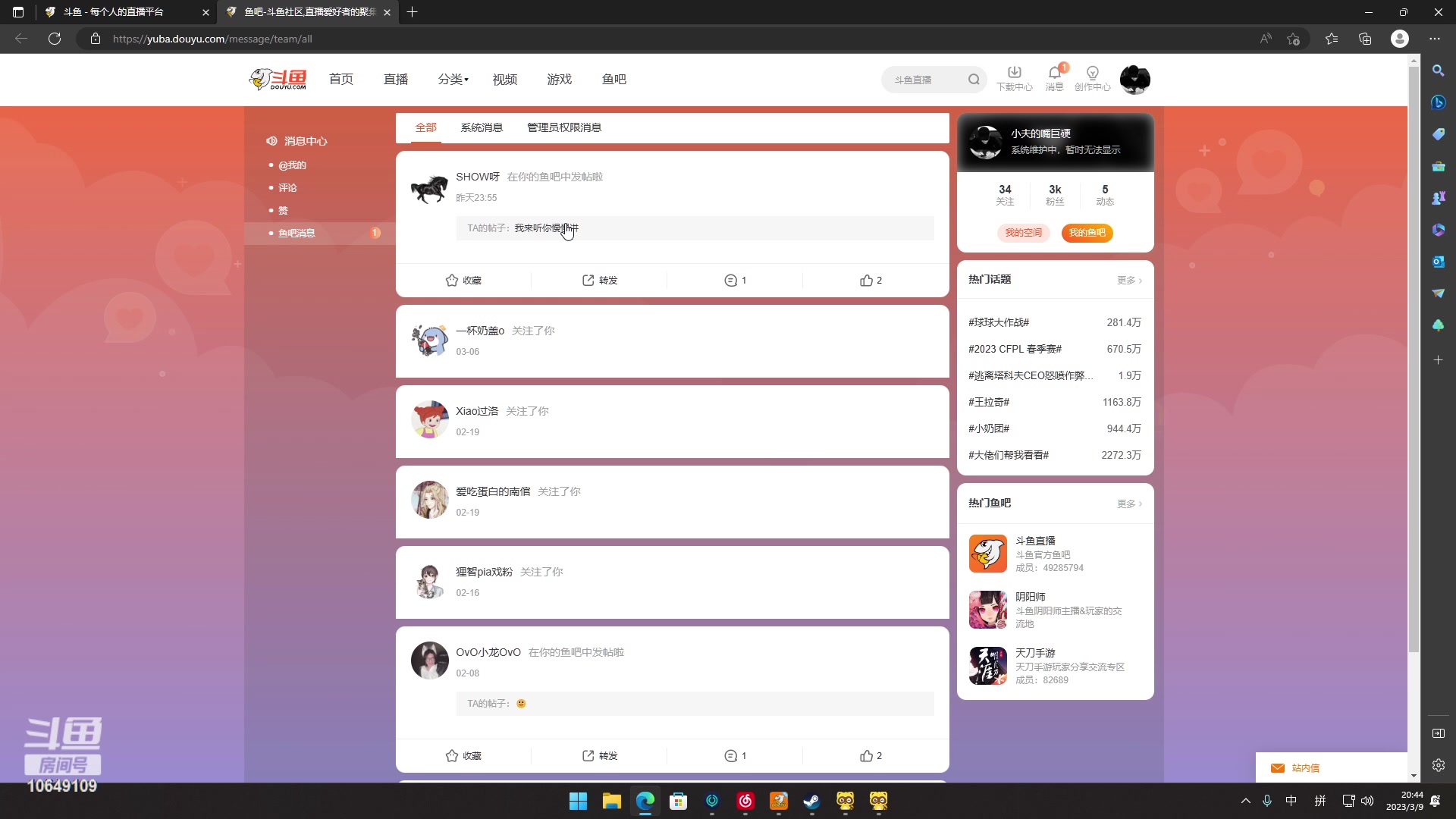This screenshot has width=1456, height=819.
Task: Like OvO小龙OvO's post with thumbs-up icon
Action: pos(867,755)
